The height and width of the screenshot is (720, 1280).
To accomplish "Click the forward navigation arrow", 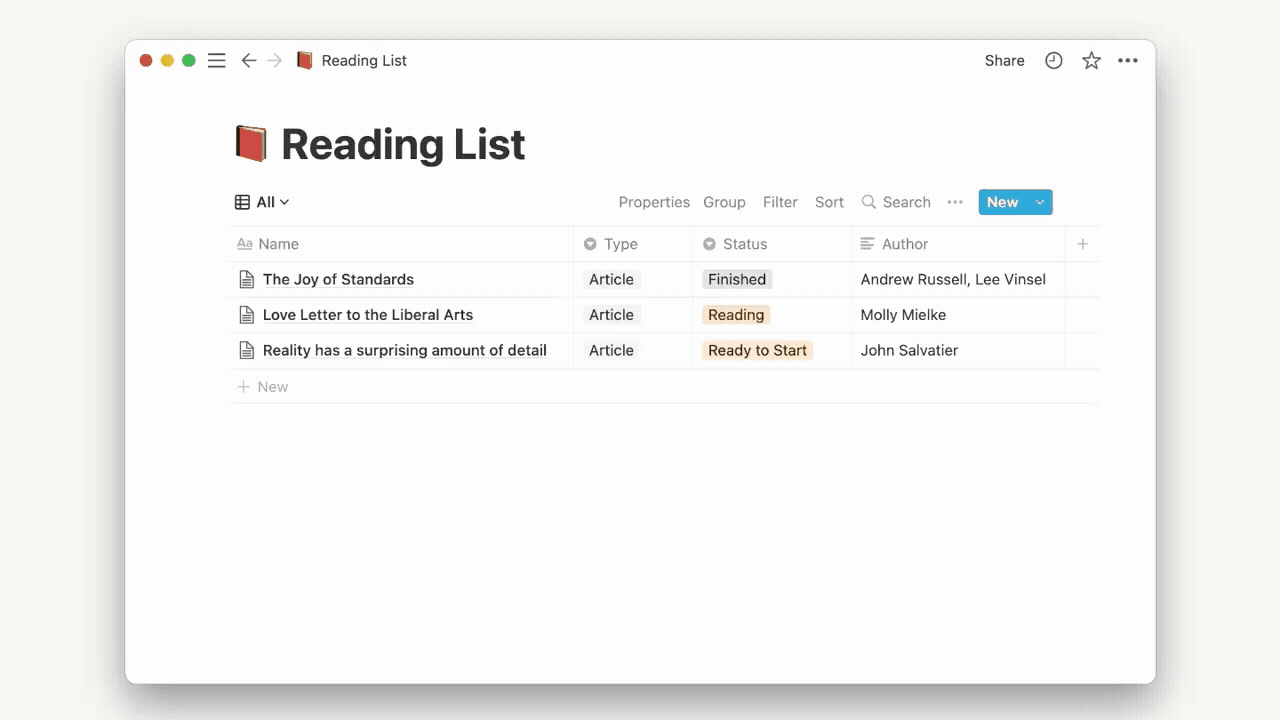I will click(275, 61).
